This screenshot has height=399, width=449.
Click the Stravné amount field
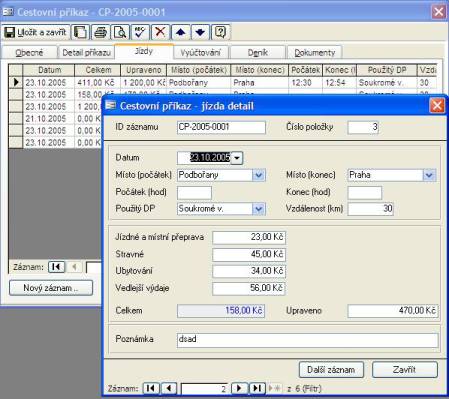pyautogui.click(x=249, y=254)
